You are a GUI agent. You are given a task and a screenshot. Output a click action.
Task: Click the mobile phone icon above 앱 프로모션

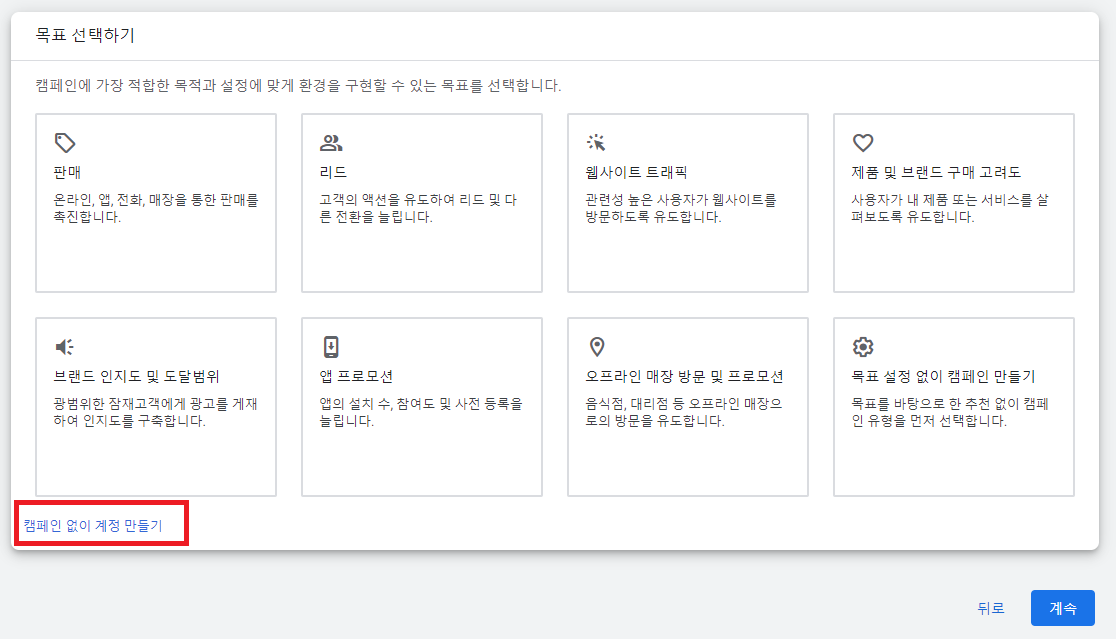coord(332,346)
